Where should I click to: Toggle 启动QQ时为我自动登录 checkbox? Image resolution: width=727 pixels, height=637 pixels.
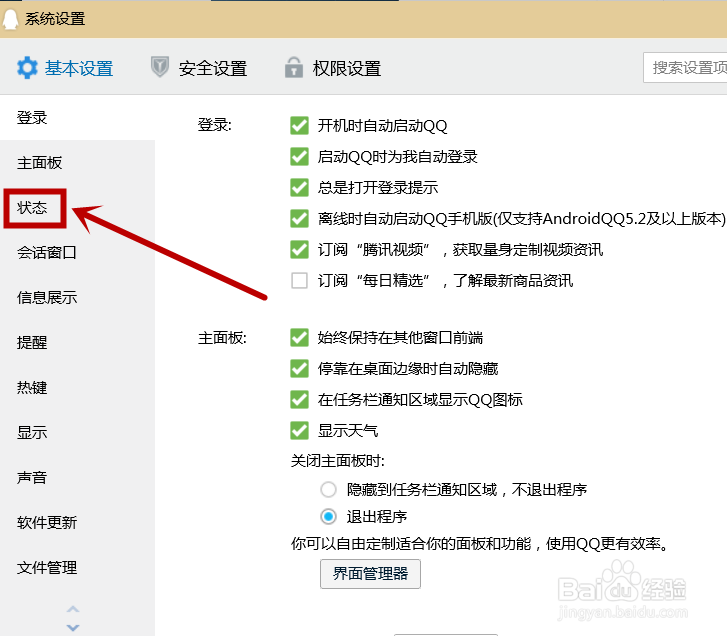click(x=299, y=157)
